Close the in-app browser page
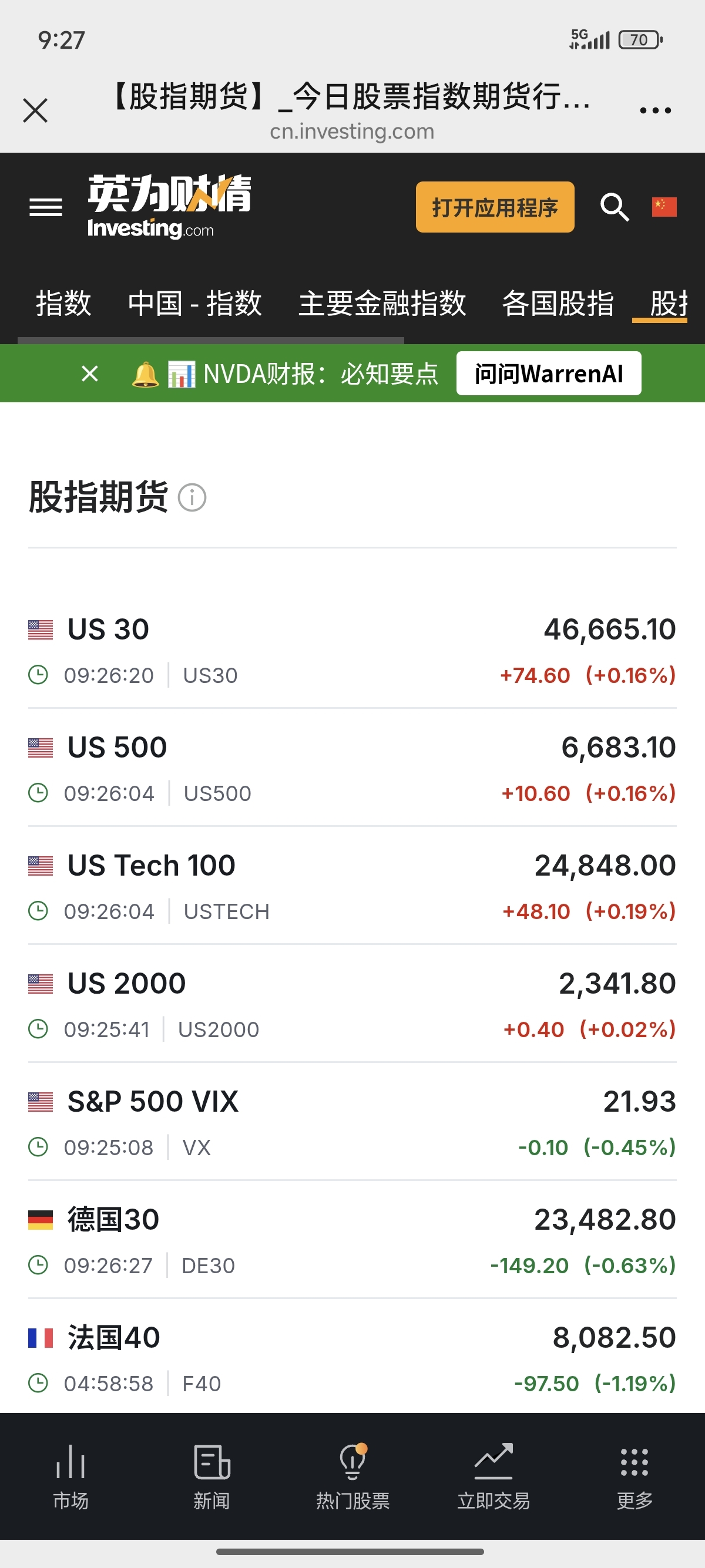 point(35,111)
